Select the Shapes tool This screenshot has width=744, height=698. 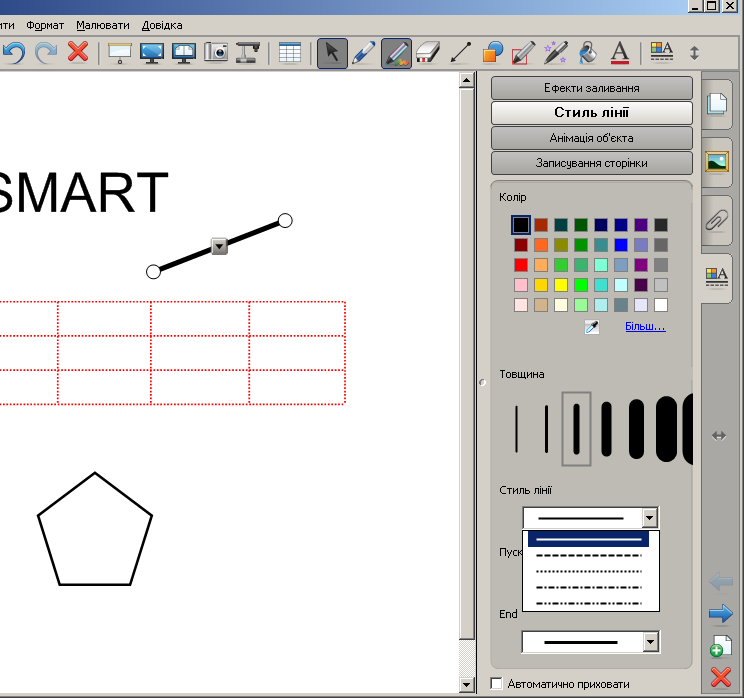(x=493, y=52)
